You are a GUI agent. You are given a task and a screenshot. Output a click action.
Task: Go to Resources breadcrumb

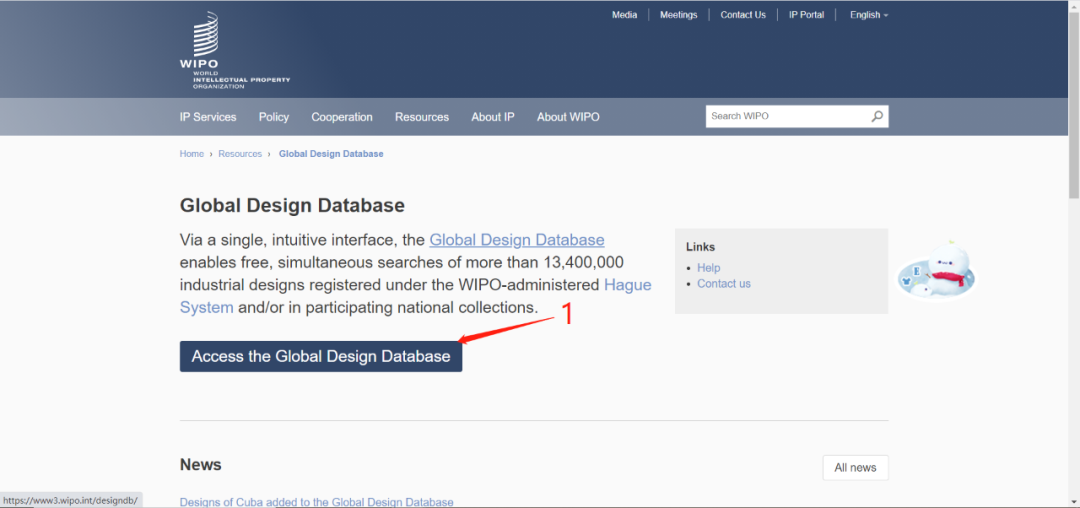pyautogui.click(x=240, y=154)
